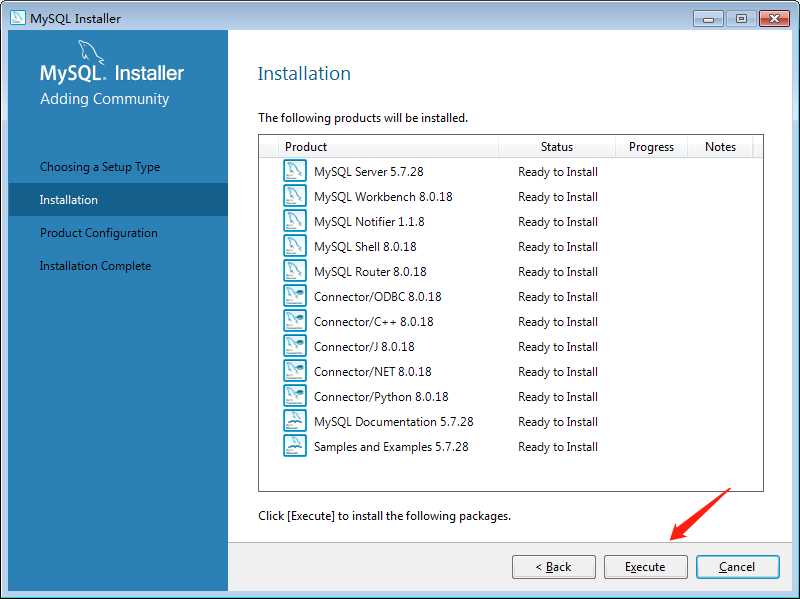Click the Connector/ODBC 8.0.18 icon
This screenshot has width=800, height=599.
(x=295, y=296)
